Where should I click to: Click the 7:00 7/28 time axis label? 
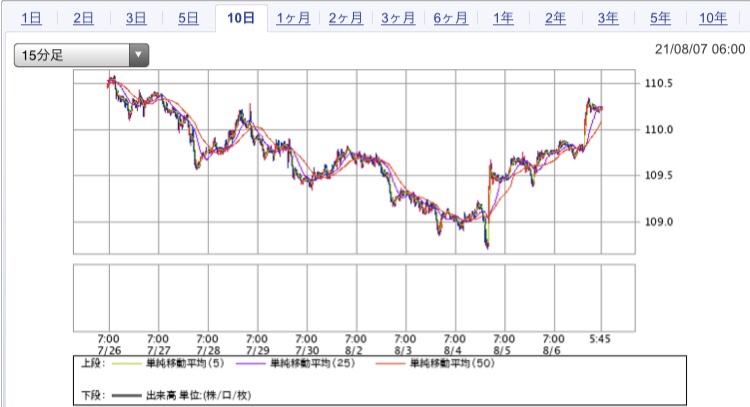208,345
